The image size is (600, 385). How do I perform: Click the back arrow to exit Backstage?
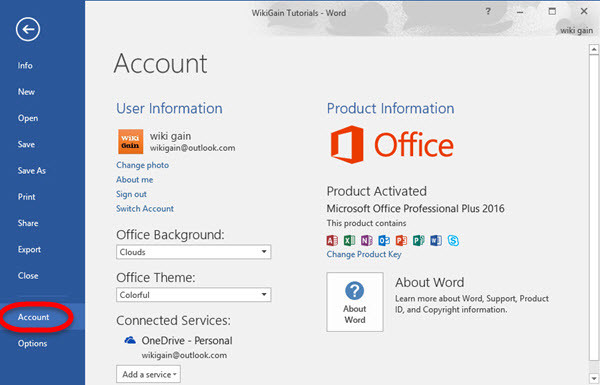tap(28, 29)
